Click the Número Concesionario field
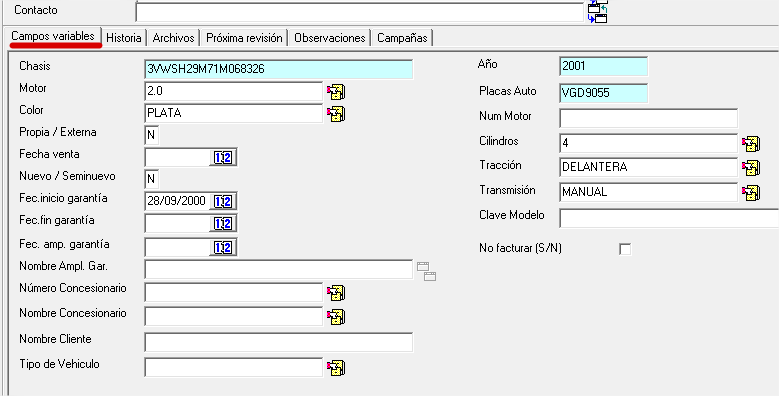Viewport: 779px width, 396px height. 234,293
